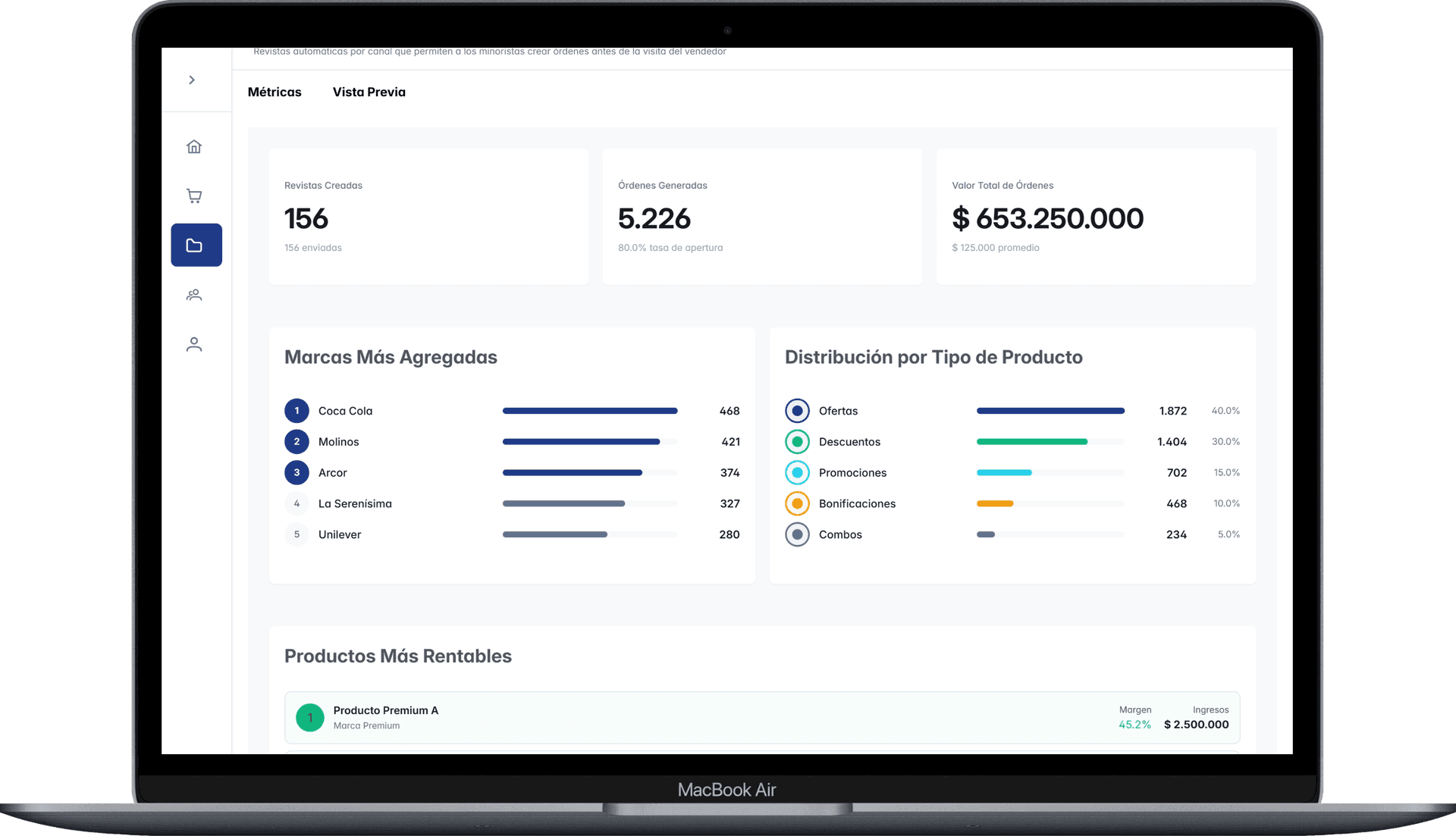Click the Ofertas progress bar

click(x=1050, y=411)
